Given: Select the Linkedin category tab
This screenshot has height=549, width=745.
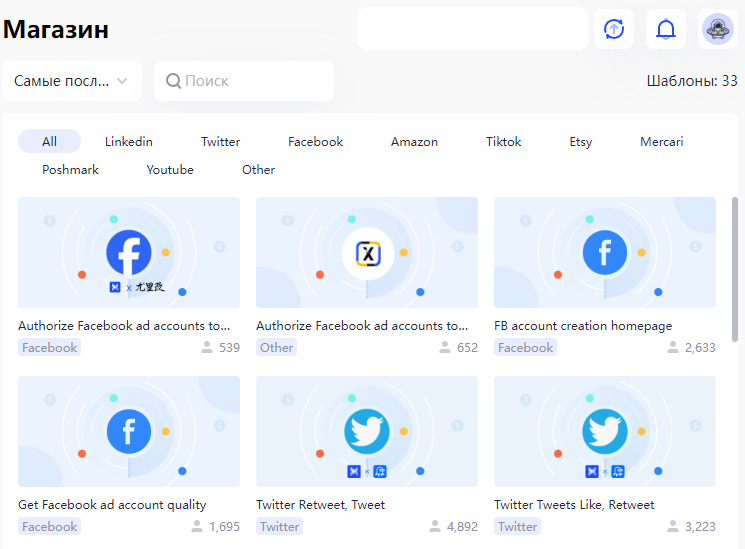Looking at the screenshot, I should pos(129,142).
